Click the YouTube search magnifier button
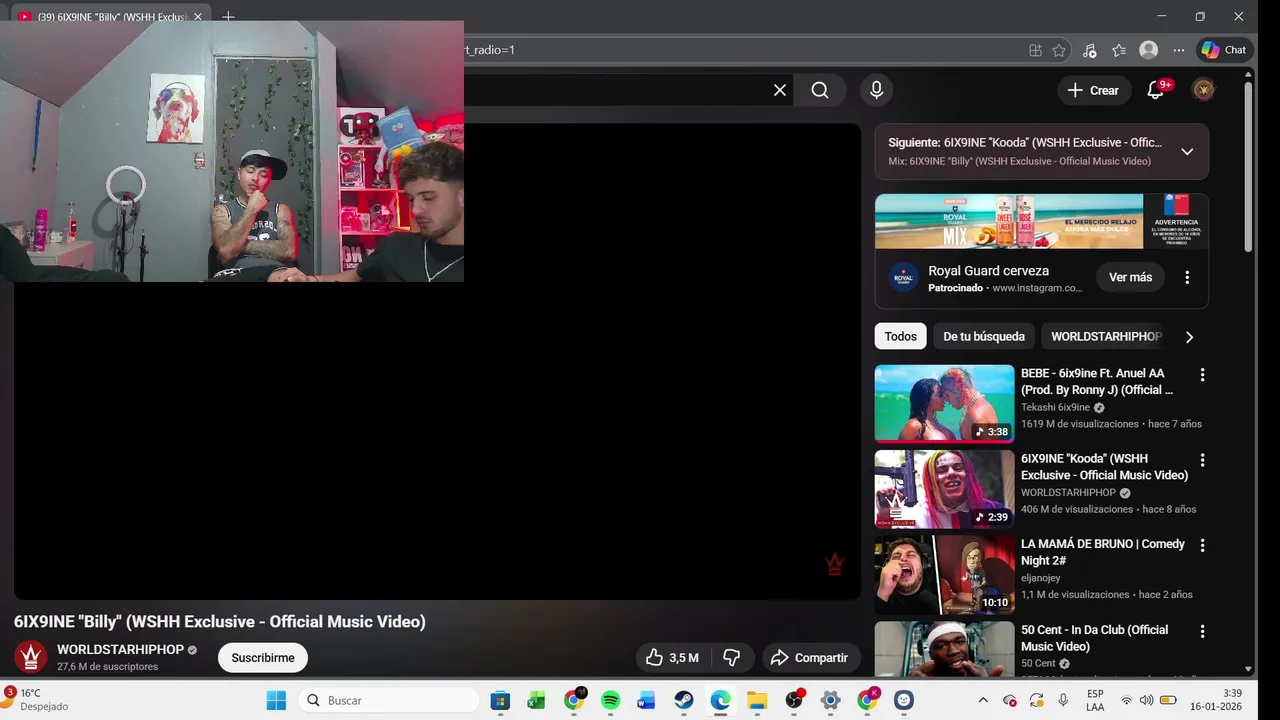 pos(820,90)
